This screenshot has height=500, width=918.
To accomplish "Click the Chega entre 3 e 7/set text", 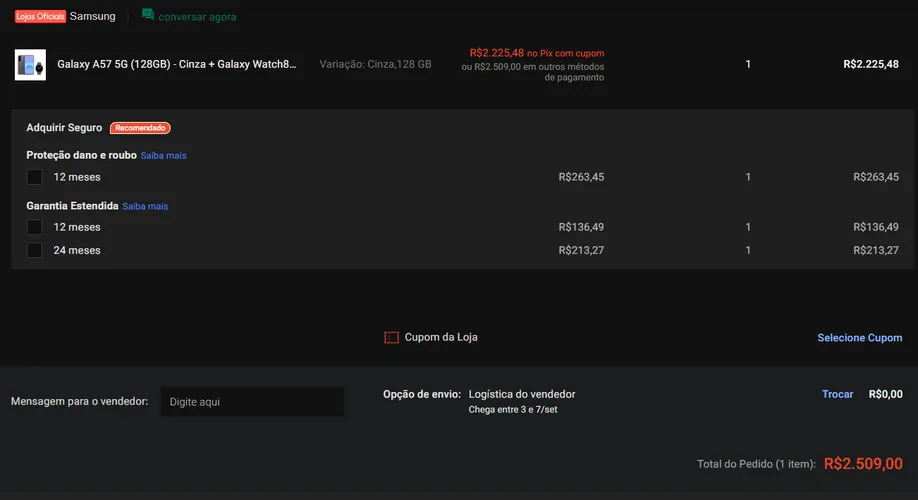I will [513, 410].
